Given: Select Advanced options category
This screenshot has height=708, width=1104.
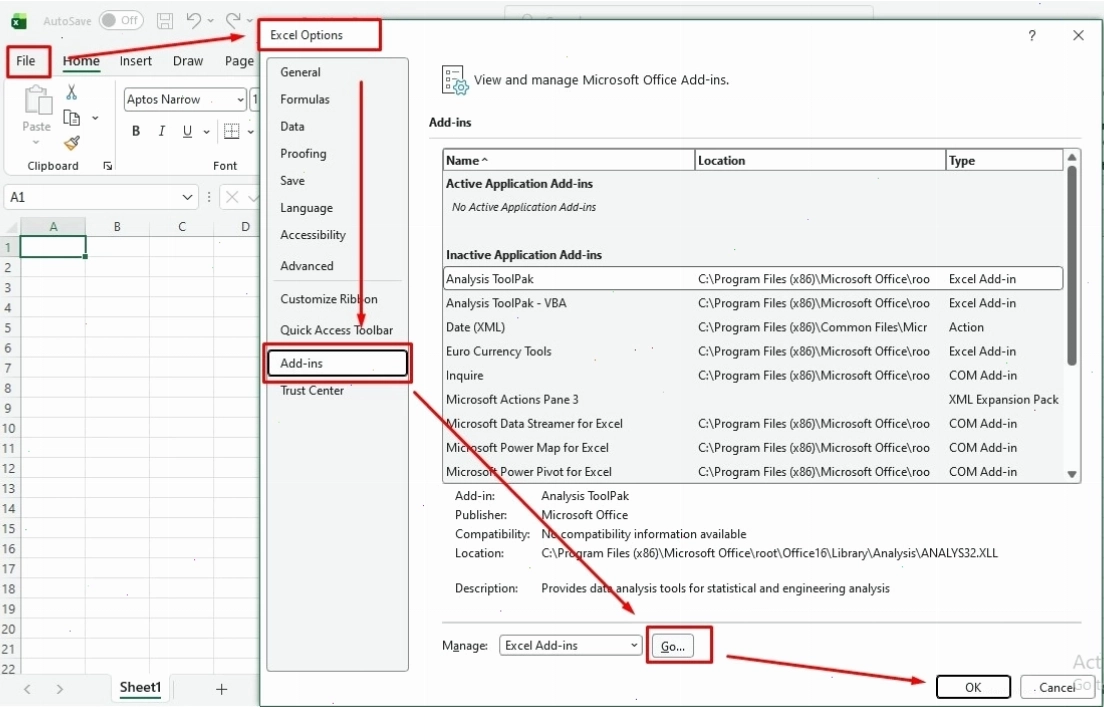Looking at the screenshot, I should [337, 266].
